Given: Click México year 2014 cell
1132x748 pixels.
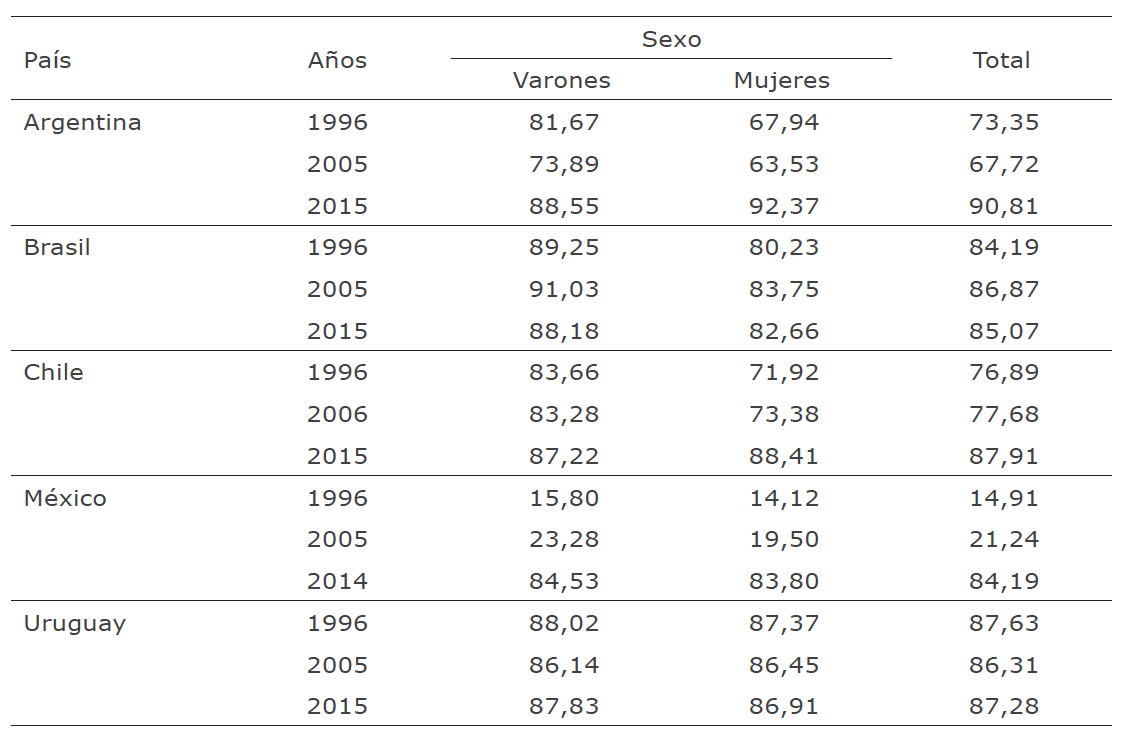Looking at the screenshot, I should coord(338,581).
